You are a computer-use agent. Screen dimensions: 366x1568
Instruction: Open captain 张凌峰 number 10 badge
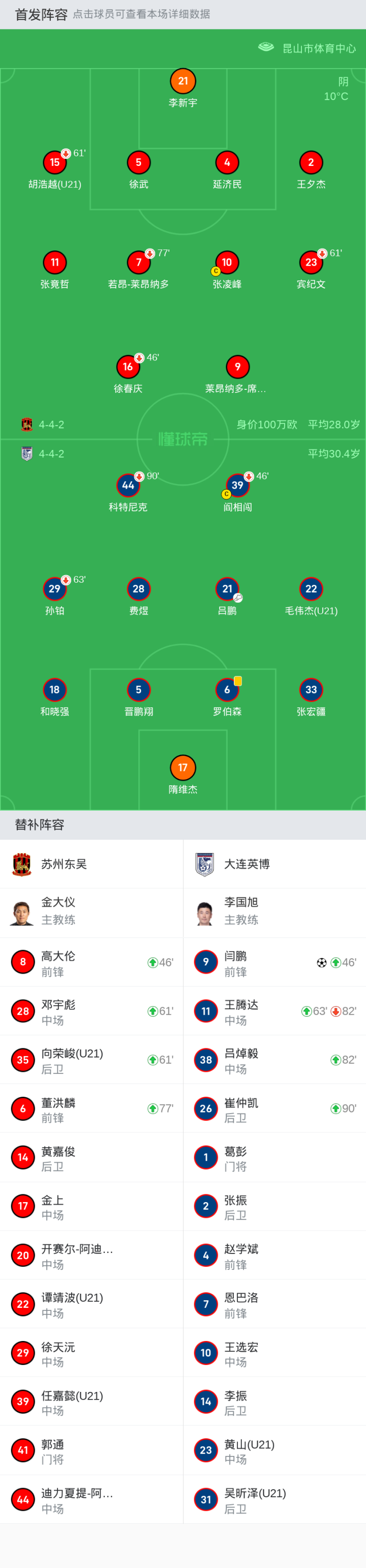227,262
